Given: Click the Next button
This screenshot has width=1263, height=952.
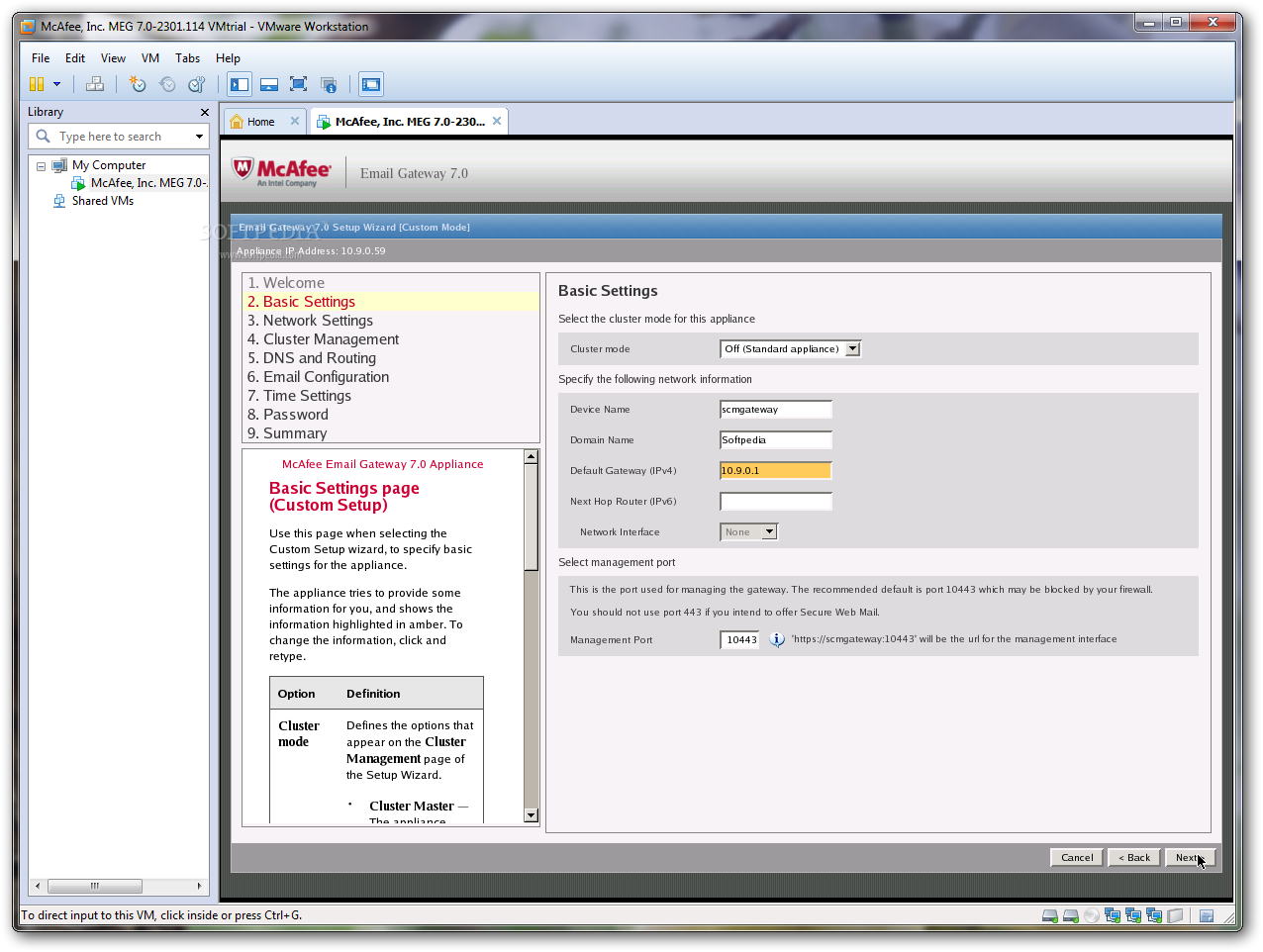Looking at the screenshot, I should pos(1189,858).
